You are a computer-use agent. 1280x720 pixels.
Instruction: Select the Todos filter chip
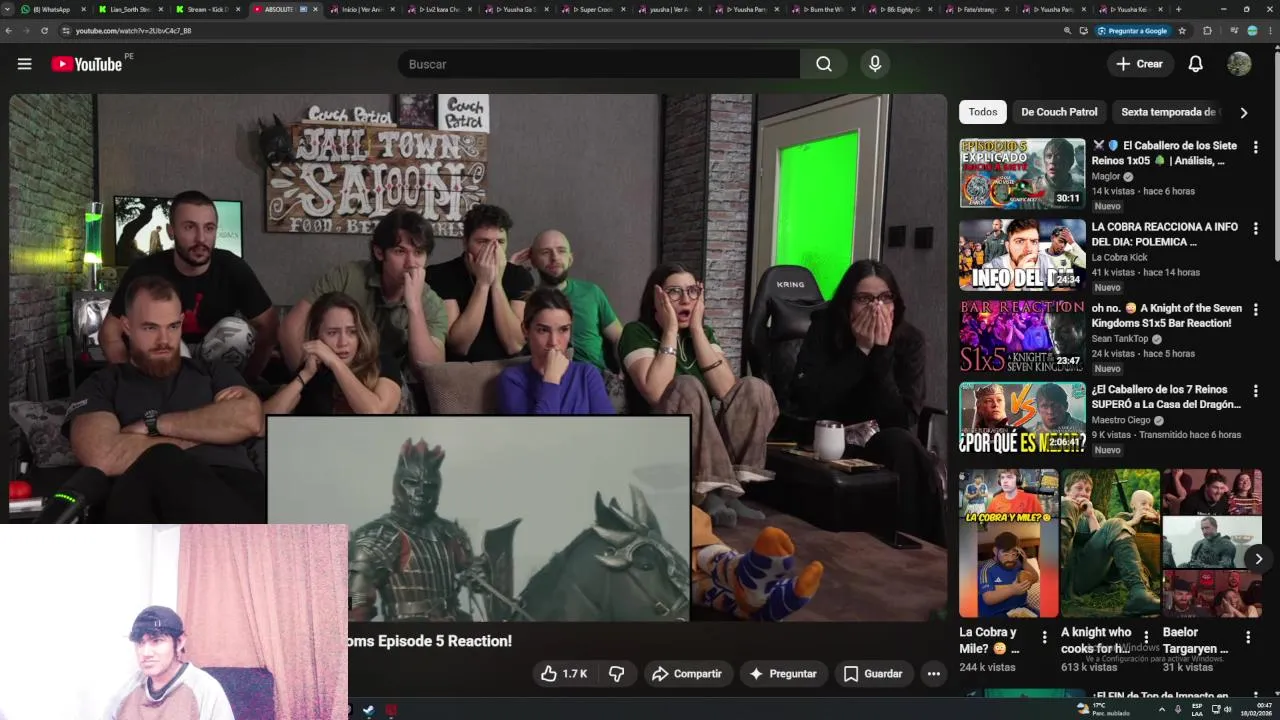pos(983,112)
